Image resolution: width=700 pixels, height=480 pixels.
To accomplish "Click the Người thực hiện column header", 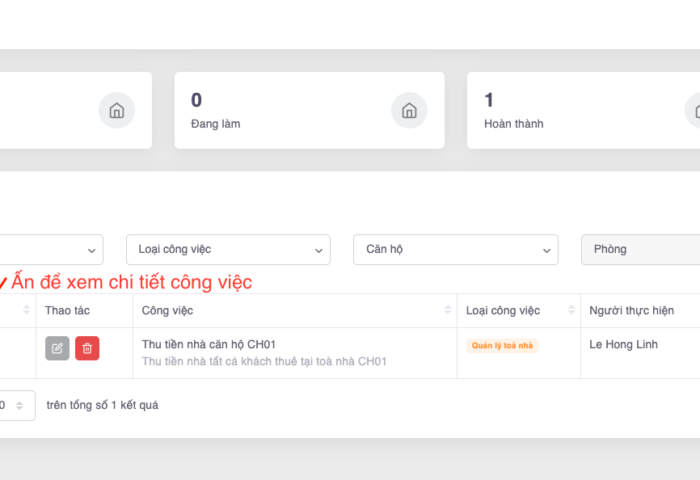I will (x=632, y=311).
